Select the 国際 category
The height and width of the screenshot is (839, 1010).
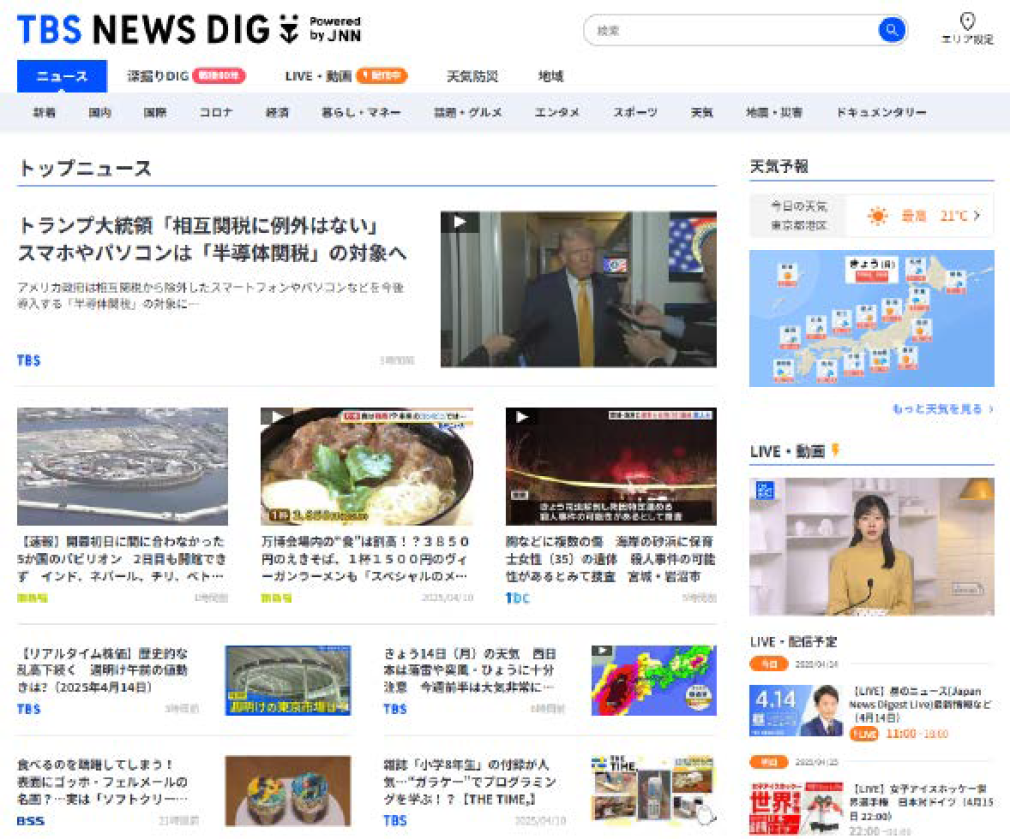click(x=155, y=112)
